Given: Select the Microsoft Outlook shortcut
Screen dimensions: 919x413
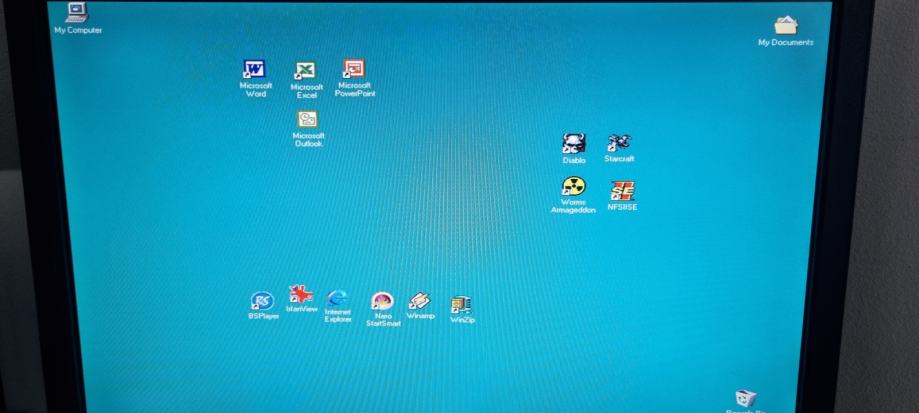Looking at the screenshot, I should 307,120.
